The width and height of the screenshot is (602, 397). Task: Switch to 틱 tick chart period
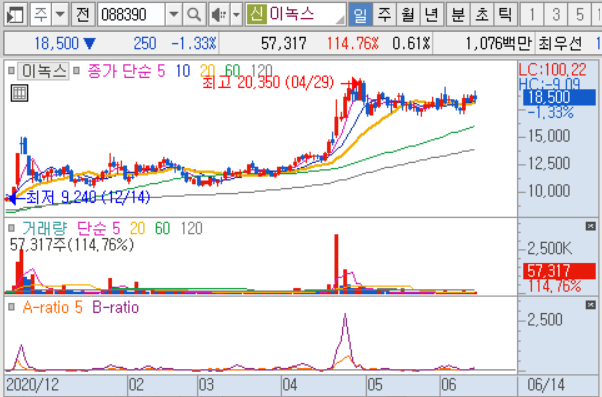pos(505,15)
